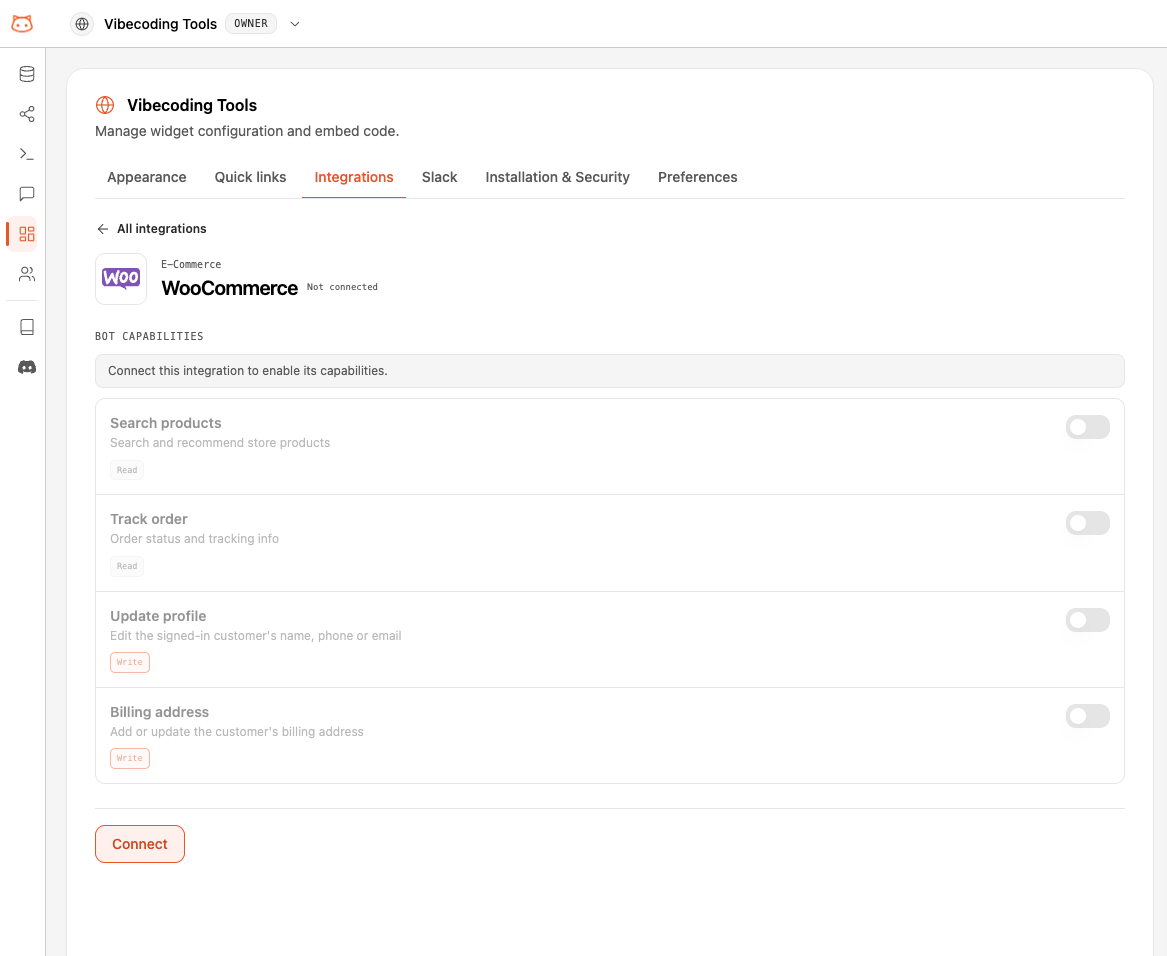Open the chat bubble icon in sidebar
The height and width of the screenshot is (956, 1167).
[27, 194]
